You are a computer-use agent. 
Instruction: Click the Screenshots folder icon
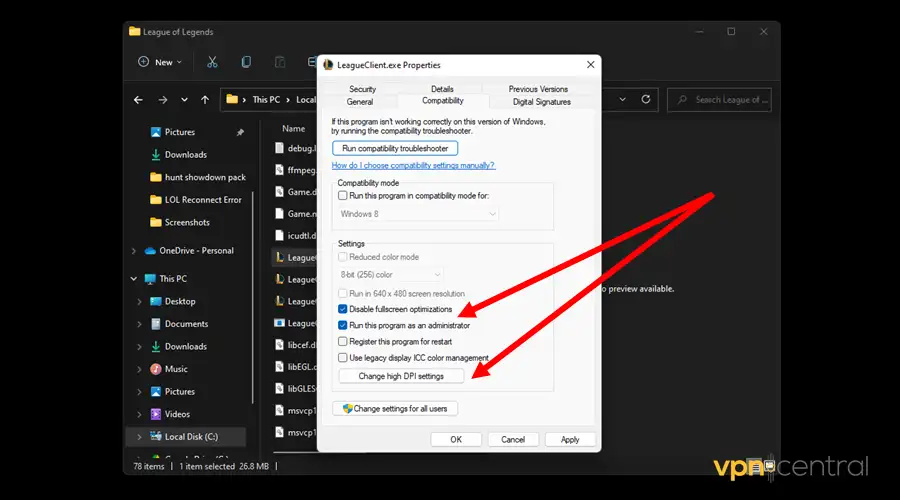(156, 222)
